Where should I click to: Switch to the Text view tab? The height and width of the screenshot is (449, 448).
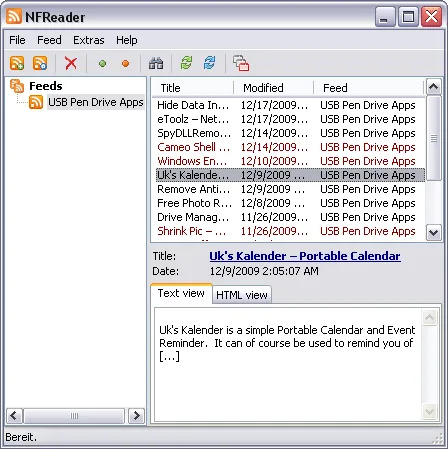click(181, 293)
